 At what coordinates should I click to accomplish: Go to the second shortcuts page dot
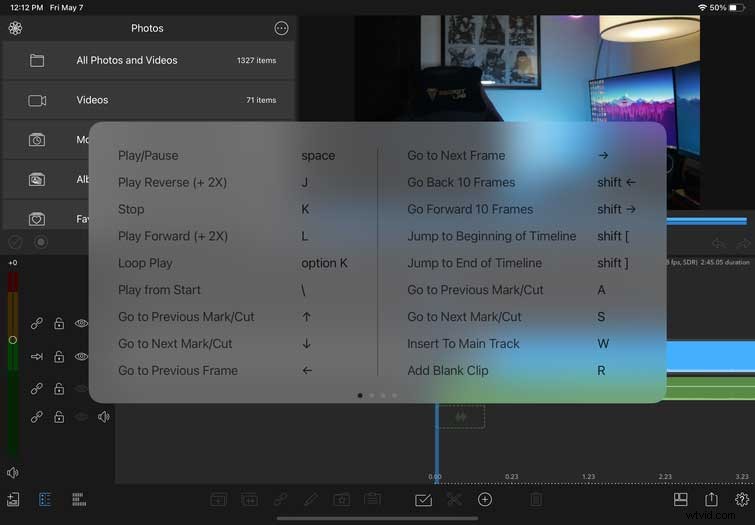pyautogui.click(x=371, y=395)
